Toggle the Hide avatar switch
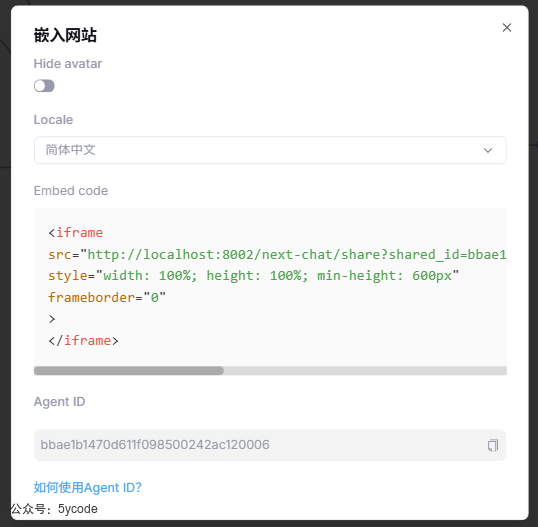Screen dimensions: 538x527 [44, 86]
